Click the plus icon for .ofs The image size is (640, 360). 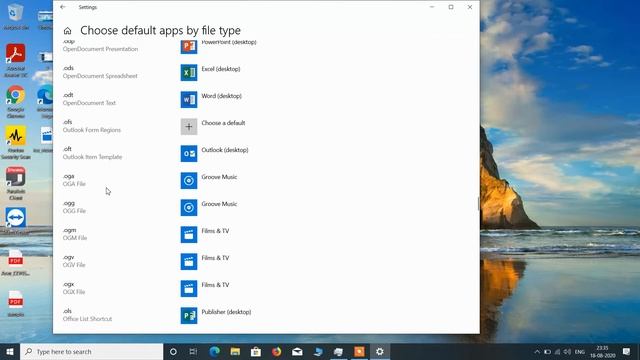(189, 127)
